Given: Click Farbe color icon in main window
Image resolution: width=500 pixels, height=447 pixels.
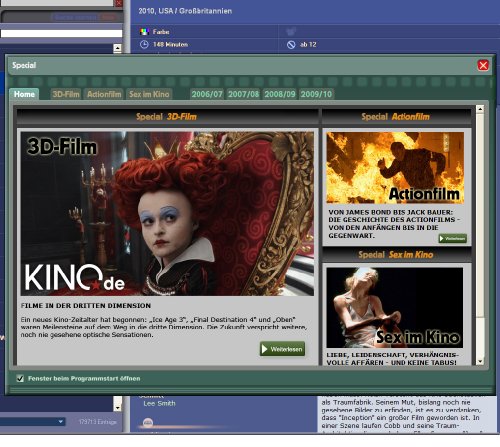Looking at the screenshot, I should click(x=144, y=32).
